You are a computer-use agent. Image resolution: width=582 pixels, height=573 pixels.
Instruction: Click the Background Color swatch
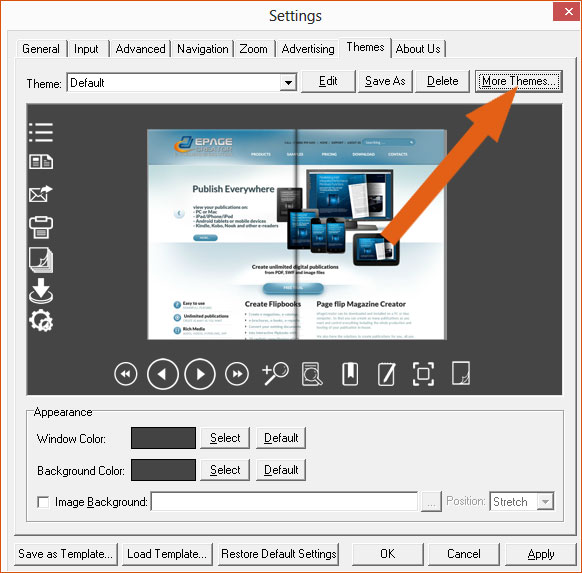[163, 470]
